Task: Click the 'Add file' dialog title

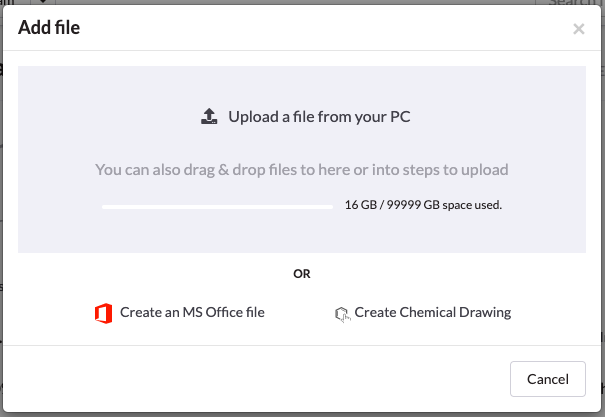Action: [x=49, y=27]
